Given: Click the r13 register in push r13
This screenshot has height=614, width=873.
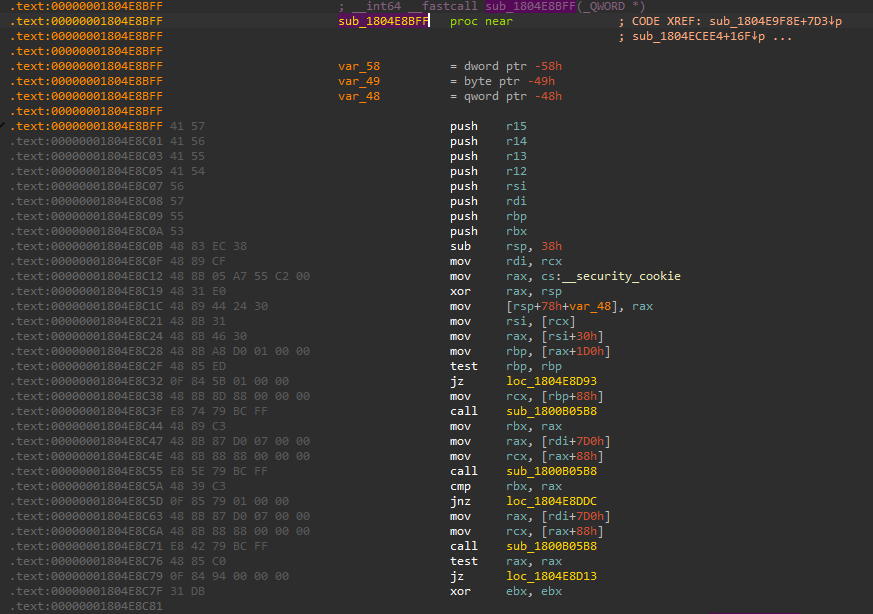Looking at the screenshot, I should coord(517,156).
